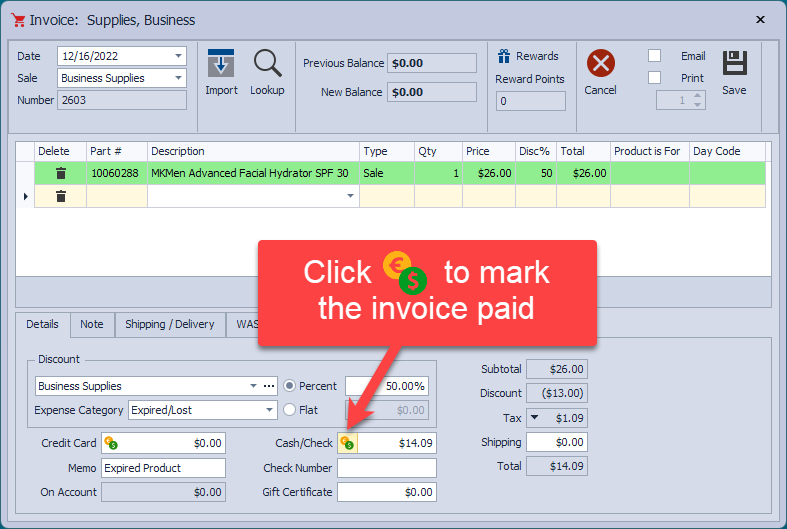Viewport: 787px width, 529px height.
Task: Click the Import icon
Action: tap(221, 63)
